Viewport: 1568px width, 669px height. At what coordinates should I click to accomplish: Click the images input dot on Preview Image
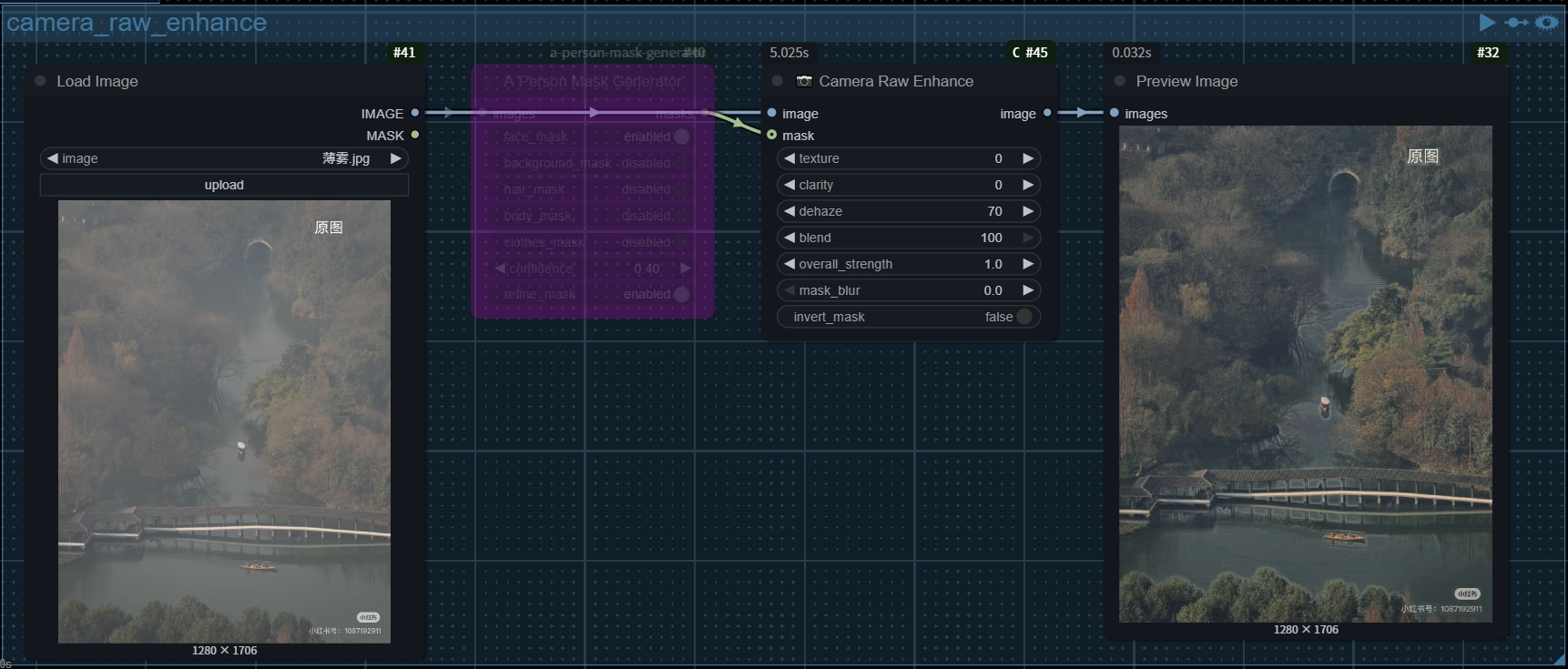coord(1115,113)
